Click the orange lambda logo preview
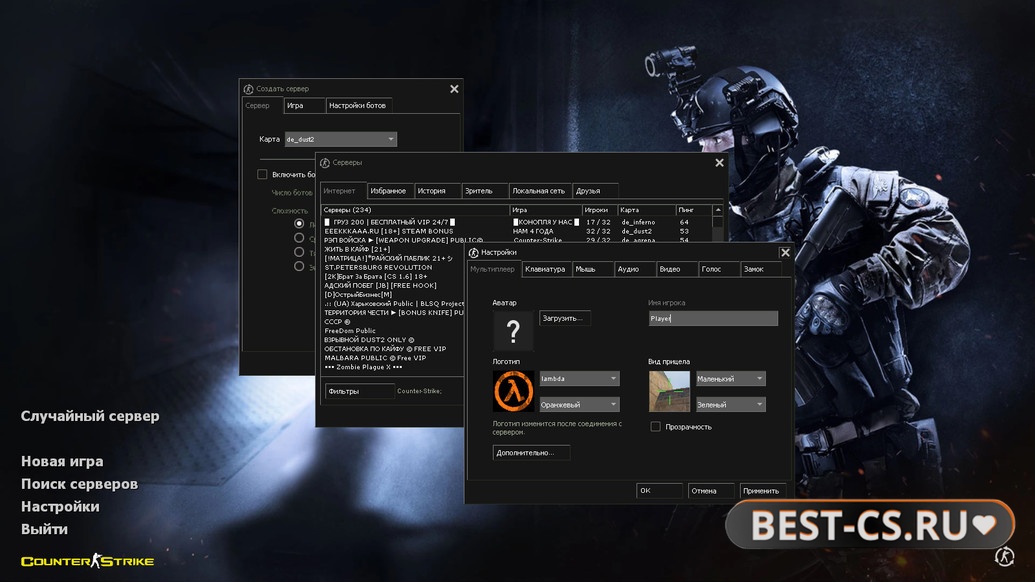 [x=513, y=391]
